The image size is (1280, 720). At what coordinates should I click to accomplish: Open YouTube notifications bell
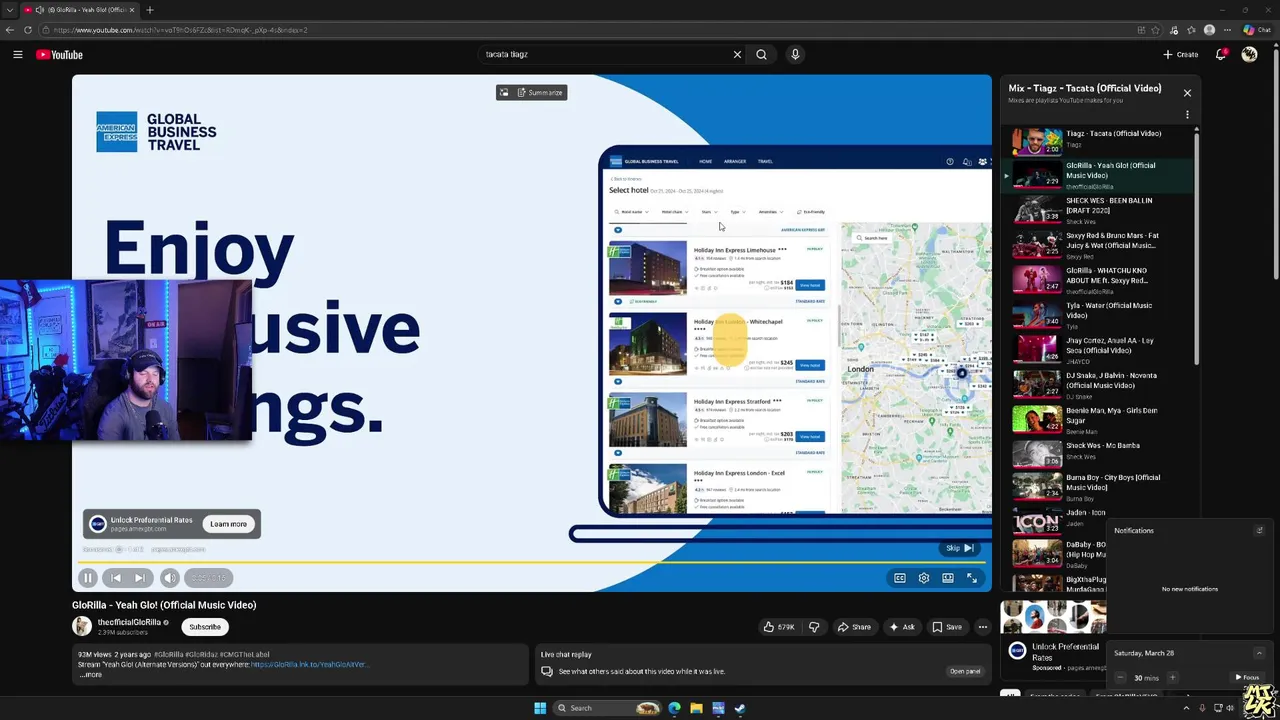(1221, 55)
